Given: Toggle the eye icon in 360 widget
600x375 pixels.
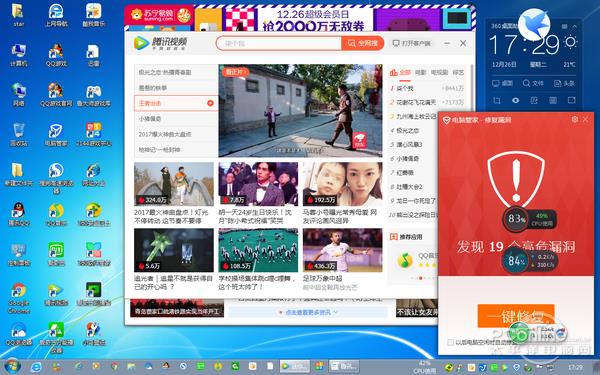Looking at the screenshot, I should tap(515, 100).
